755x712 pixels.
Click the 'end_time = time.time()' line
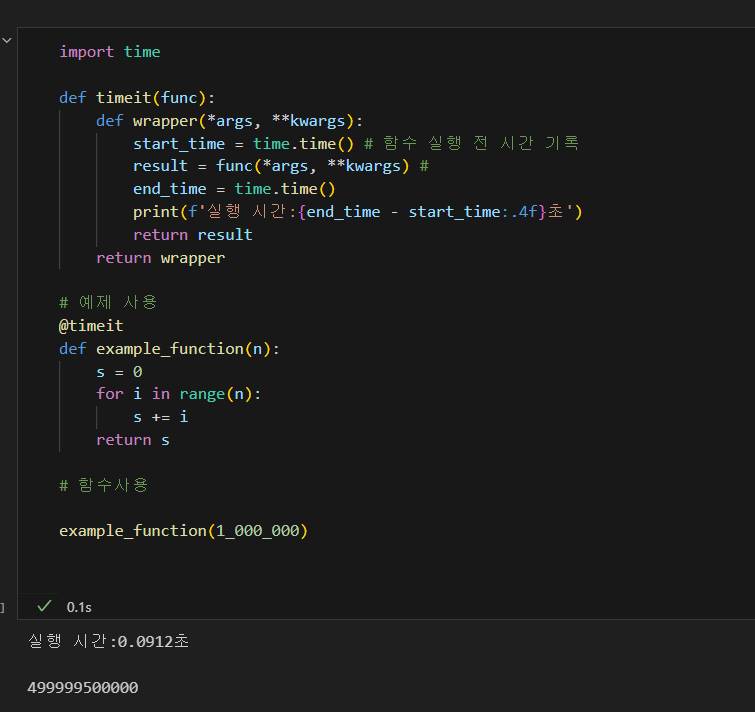(x=234, y=189)
